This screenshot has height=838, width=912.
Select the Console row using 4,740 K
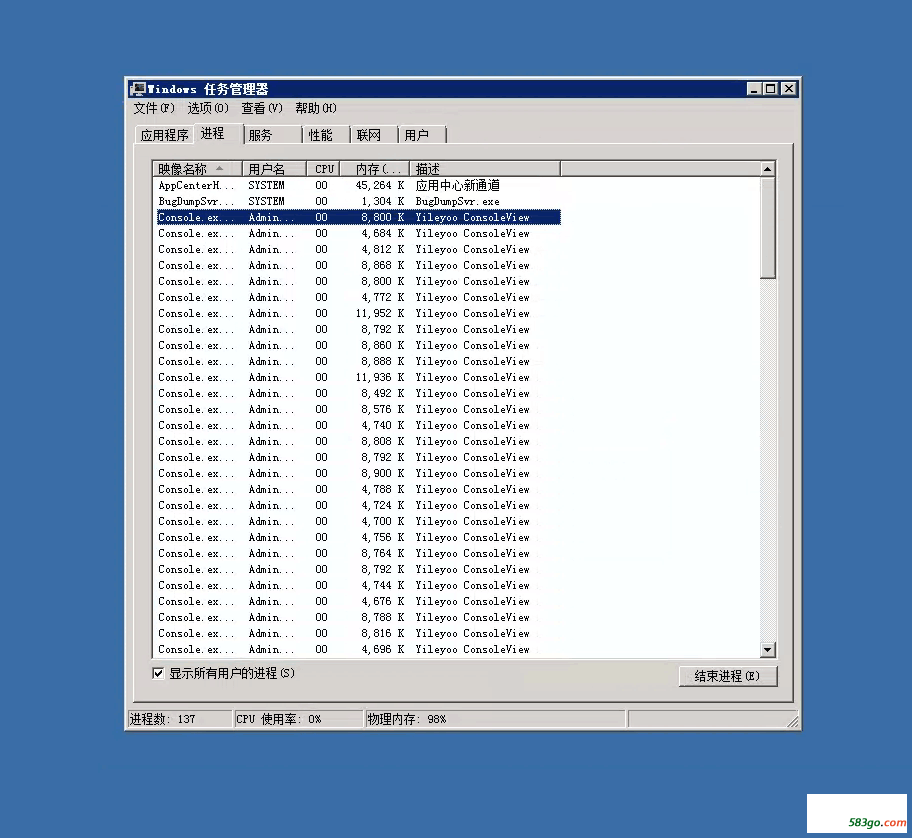pos(359,425)
